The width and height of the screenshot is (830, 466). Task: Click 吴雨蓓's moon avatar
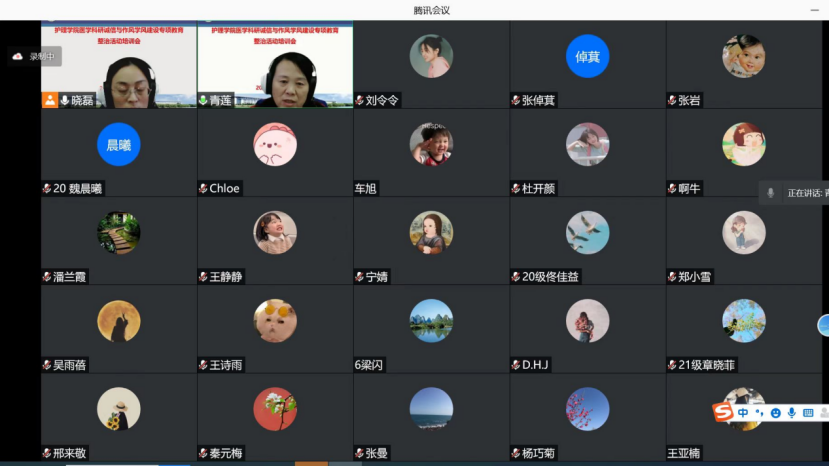tap(118, 321)
